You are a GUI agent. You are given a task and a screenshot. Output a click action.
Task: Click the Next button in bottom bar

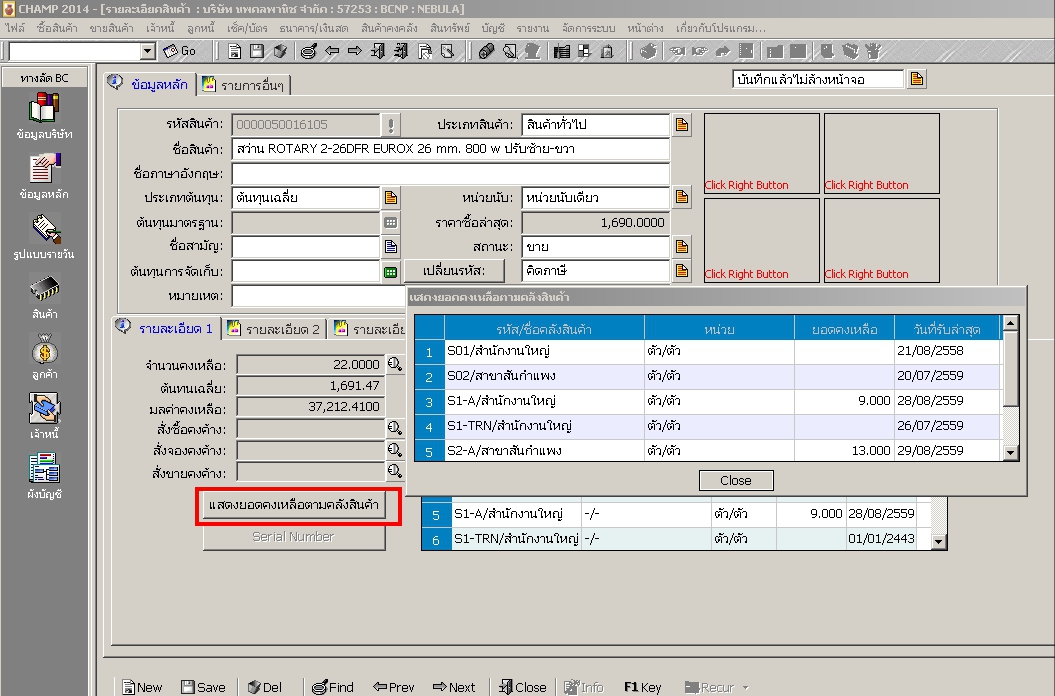pyautogui.click(x=454, y=687)
